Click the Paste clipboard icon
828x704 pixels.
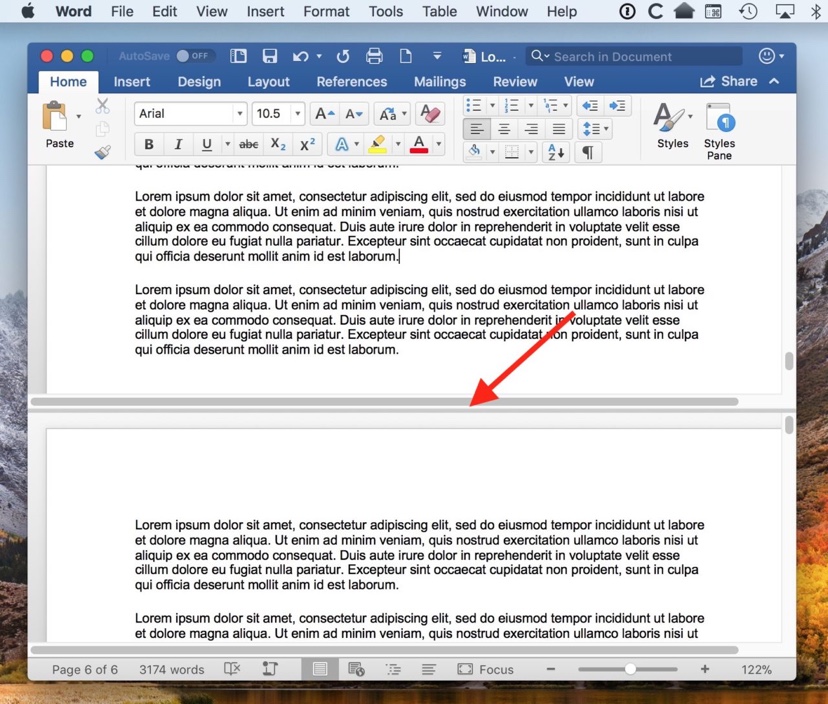tap(55, 116)
